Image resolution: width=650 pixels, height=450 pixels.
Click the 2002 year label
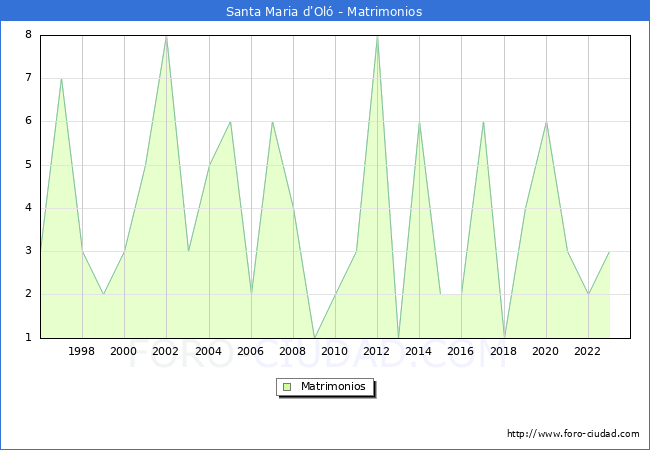pos(166,351)
